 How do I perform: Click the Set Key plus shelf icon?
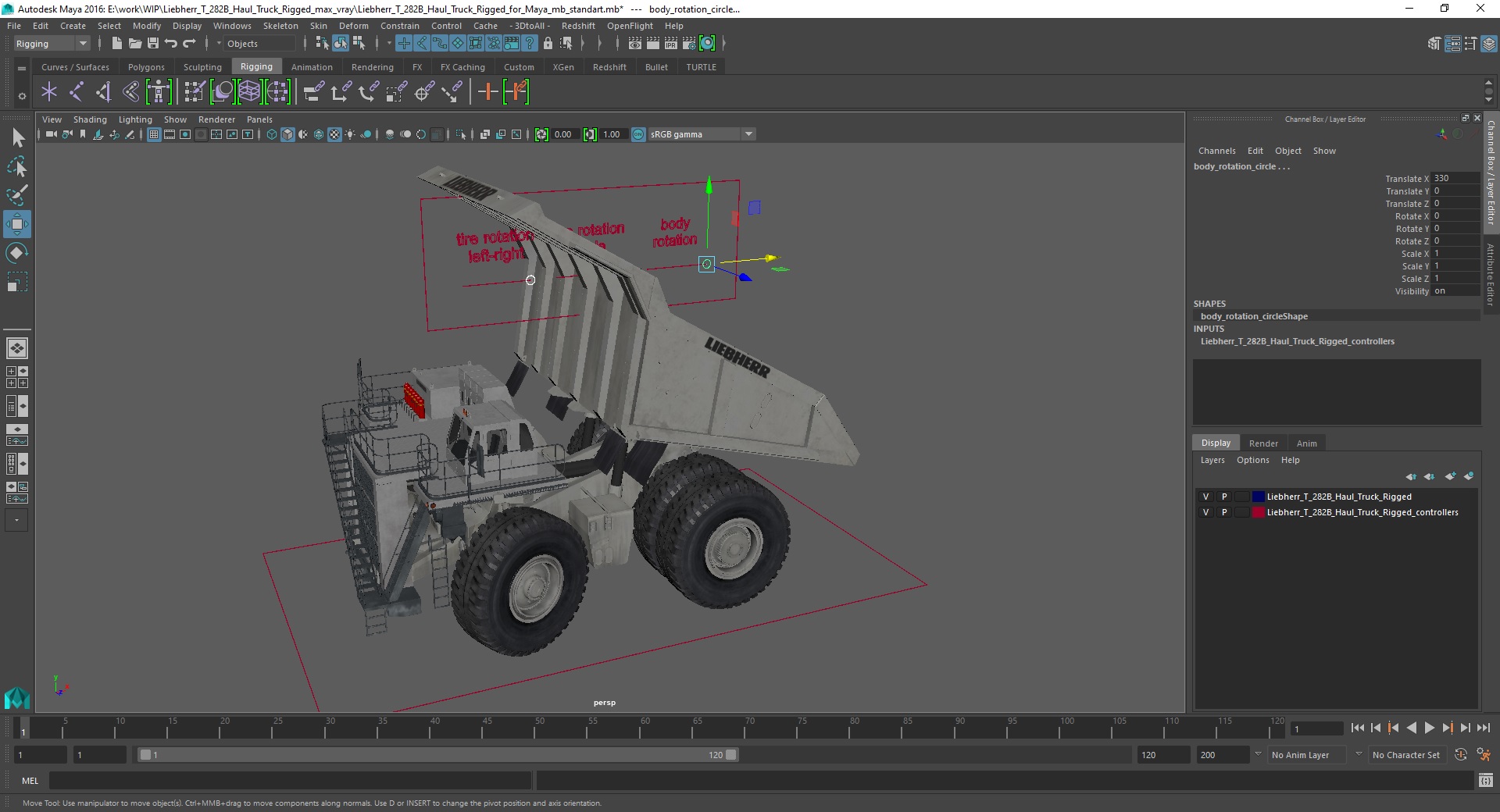pyautogui.click(x=487, y=92)
